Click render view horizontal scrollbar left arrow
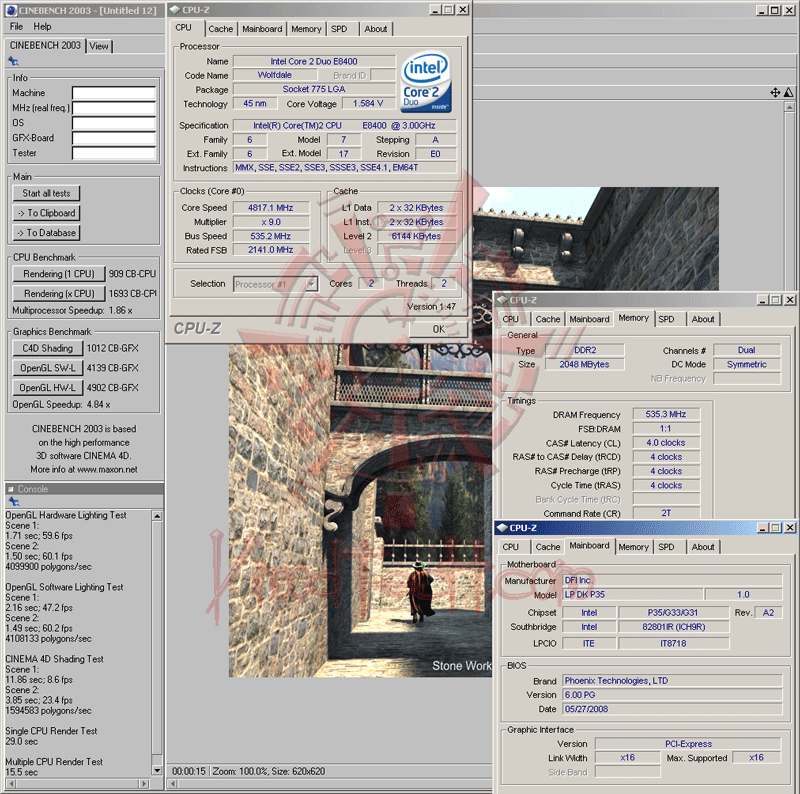This screenshot has height=794, width=800. pyautogui.click(x=173, y=783)
